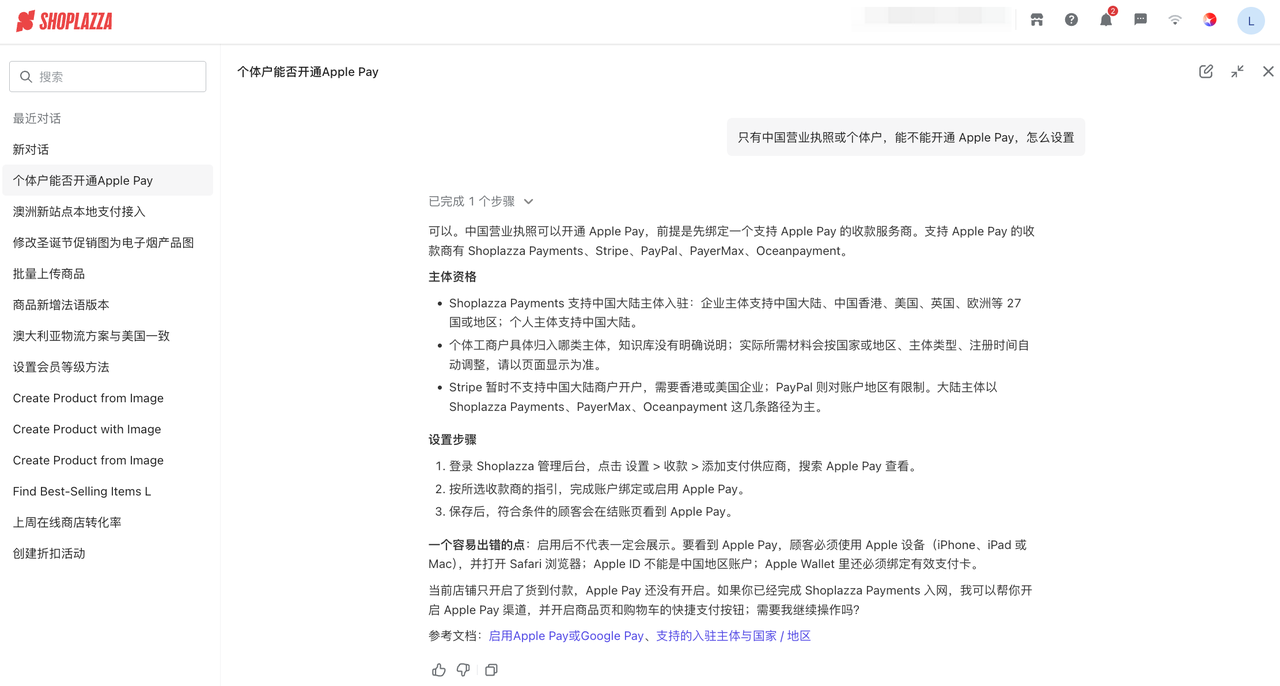The image size is (1280, 686).
Task: Click the 一个容易出错的点 bold text
Action: click(477, 545)
